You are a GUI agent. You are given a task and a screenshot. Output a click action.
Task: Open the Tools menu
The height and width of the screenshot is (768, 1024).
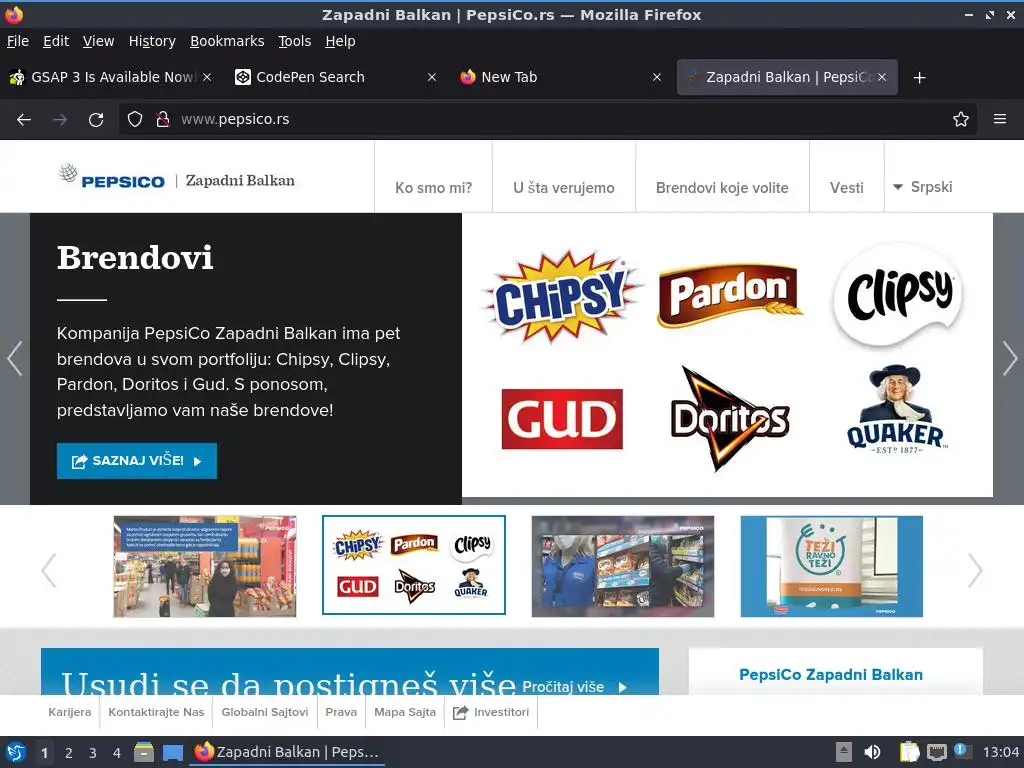[x=295, y=41]
